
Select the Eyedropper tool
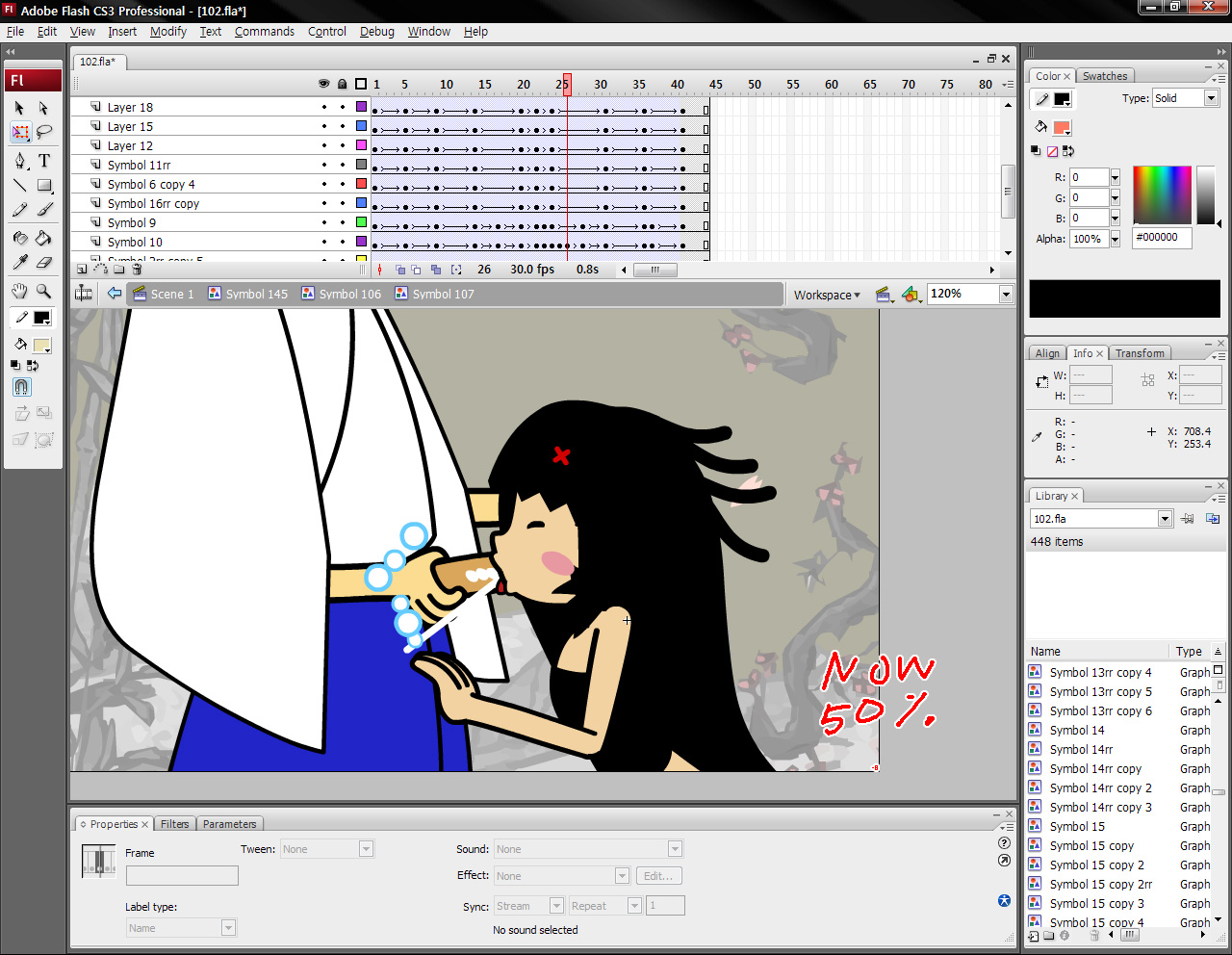20,262
